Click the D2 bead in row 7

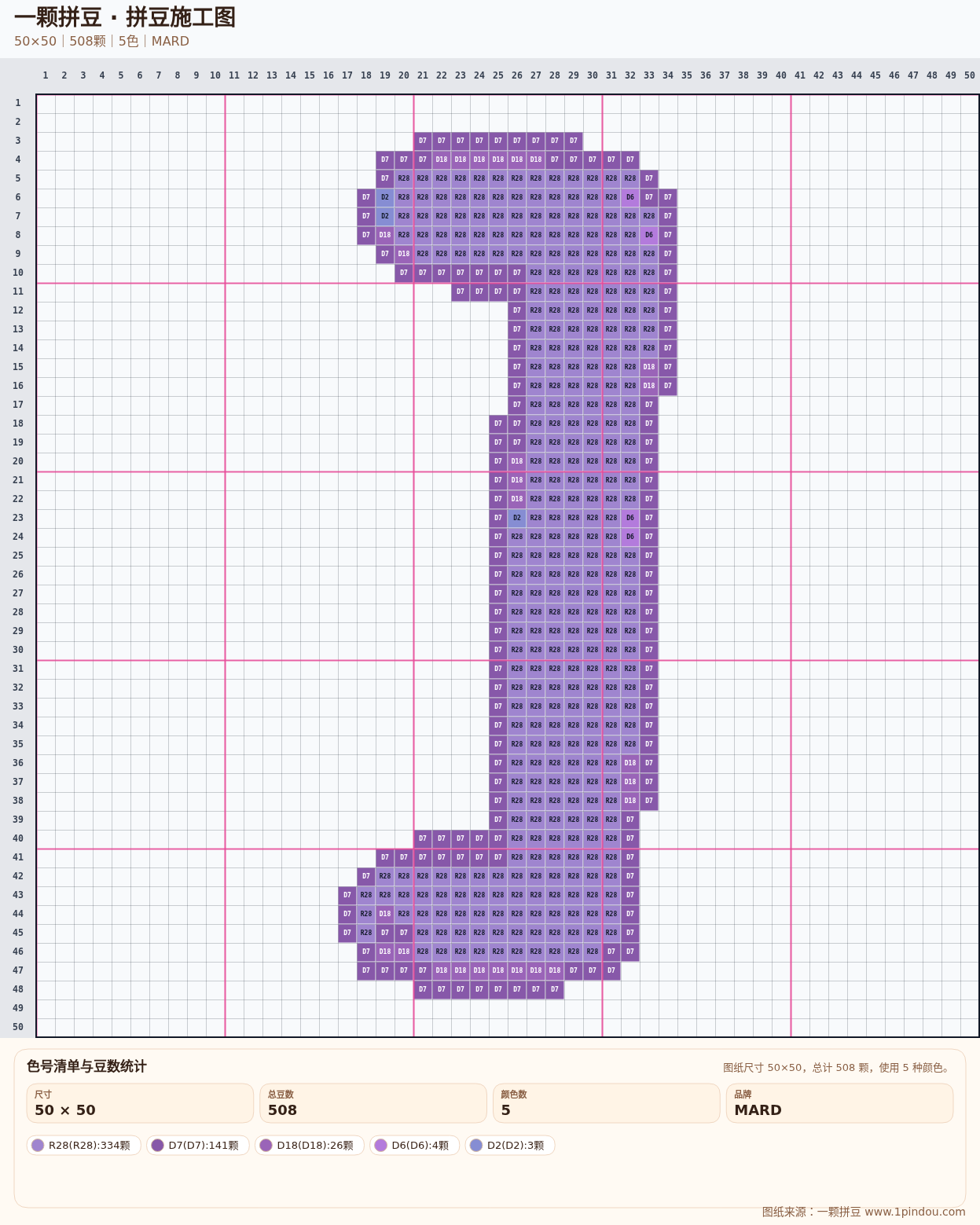pos(385,216)
